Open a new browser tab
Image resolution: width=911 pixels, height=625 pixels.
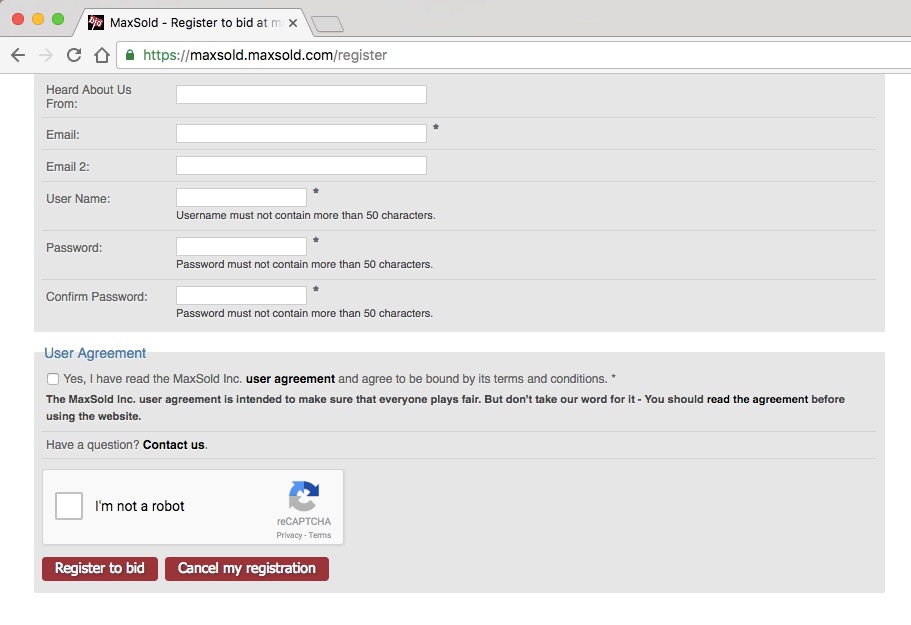(328, 24)
